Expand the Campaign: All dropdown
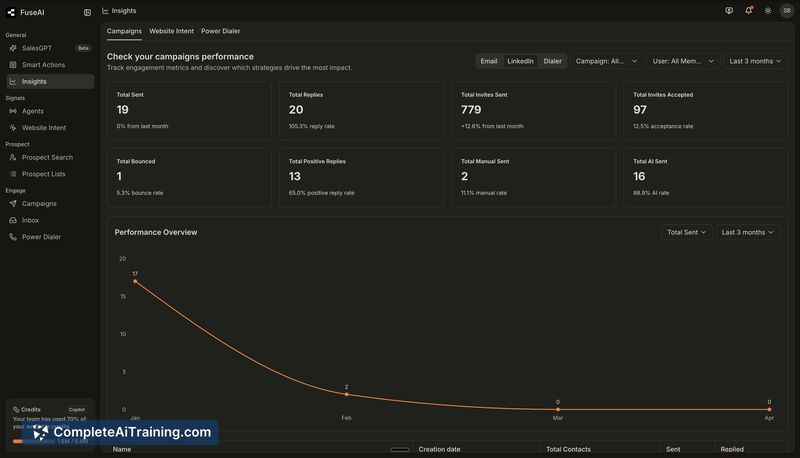Viewport: 800px width, 458px height. (x=606, y=61)
